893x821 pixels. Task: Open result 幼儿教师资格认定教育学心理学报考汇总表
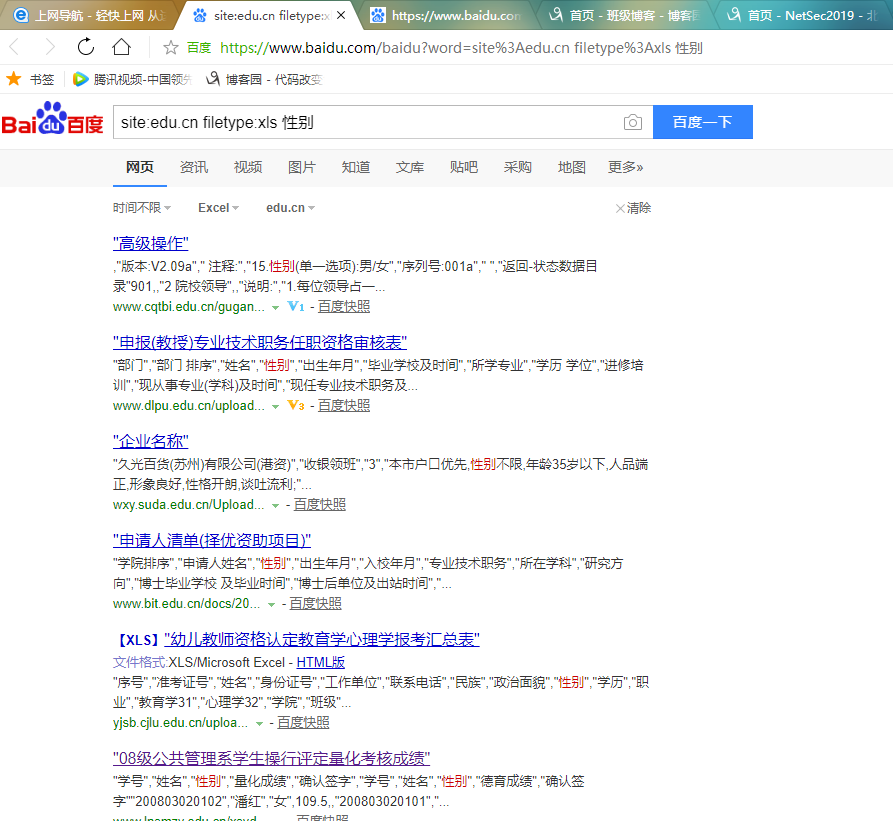point(322,639)
